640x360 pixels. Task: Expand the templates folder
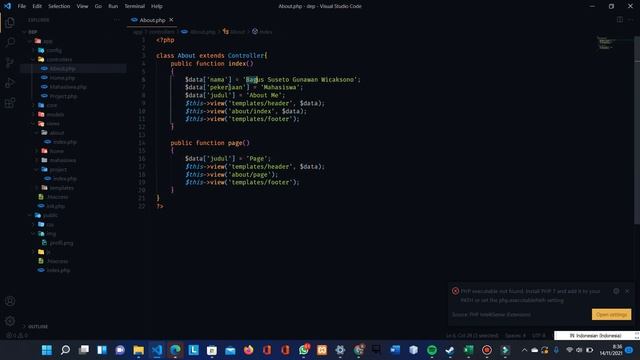click(62, 188)
